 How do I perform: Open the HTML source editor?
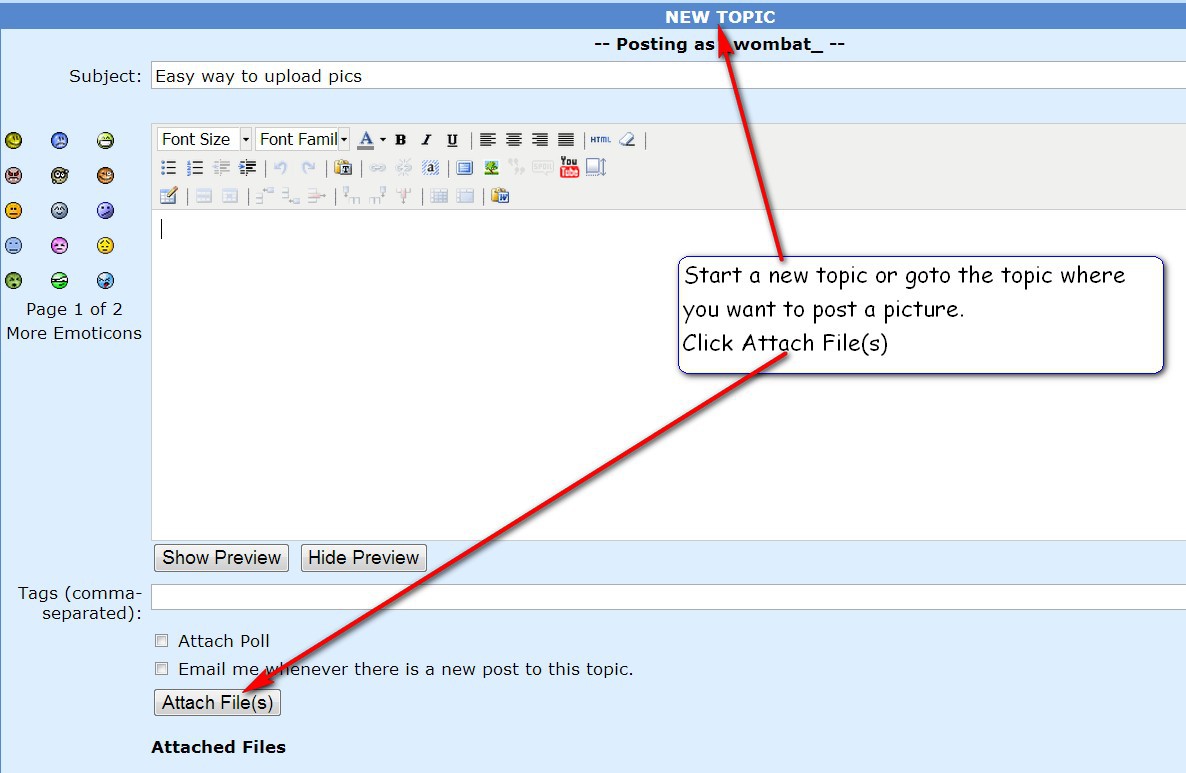tap(600, 140)
